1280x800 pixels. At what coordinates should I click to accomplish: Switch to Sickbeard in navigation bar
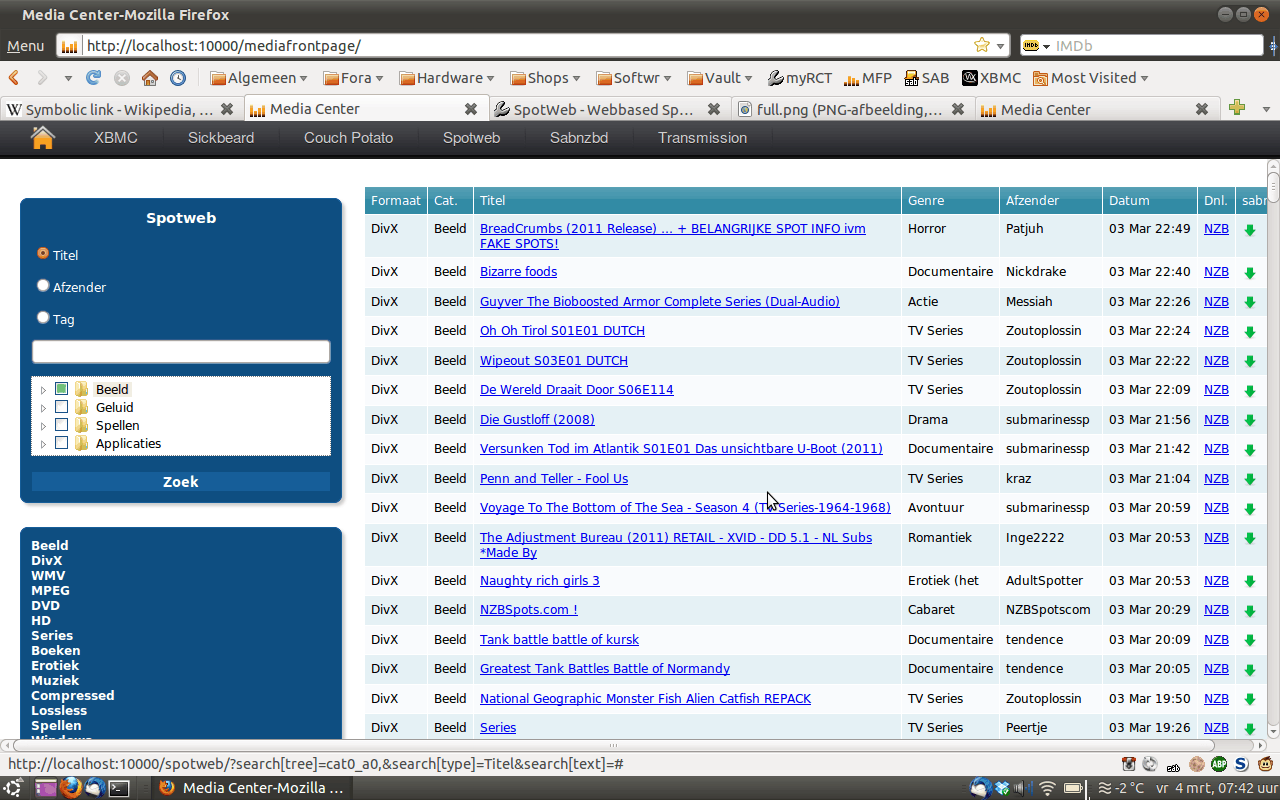click(x=221, y=138)
